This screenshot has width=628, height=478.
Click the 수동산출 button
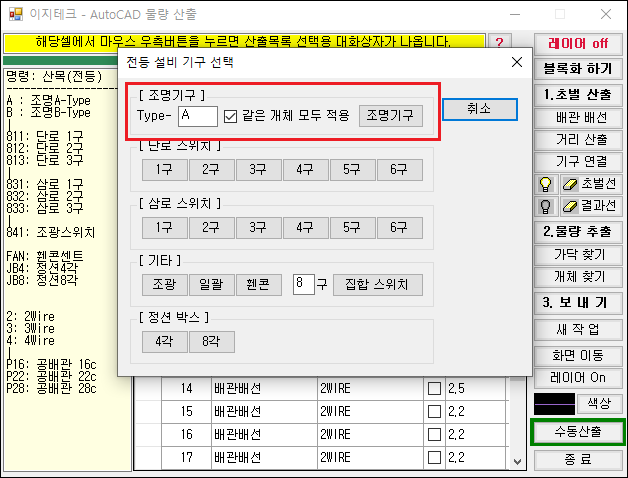(x=578, y=432)
